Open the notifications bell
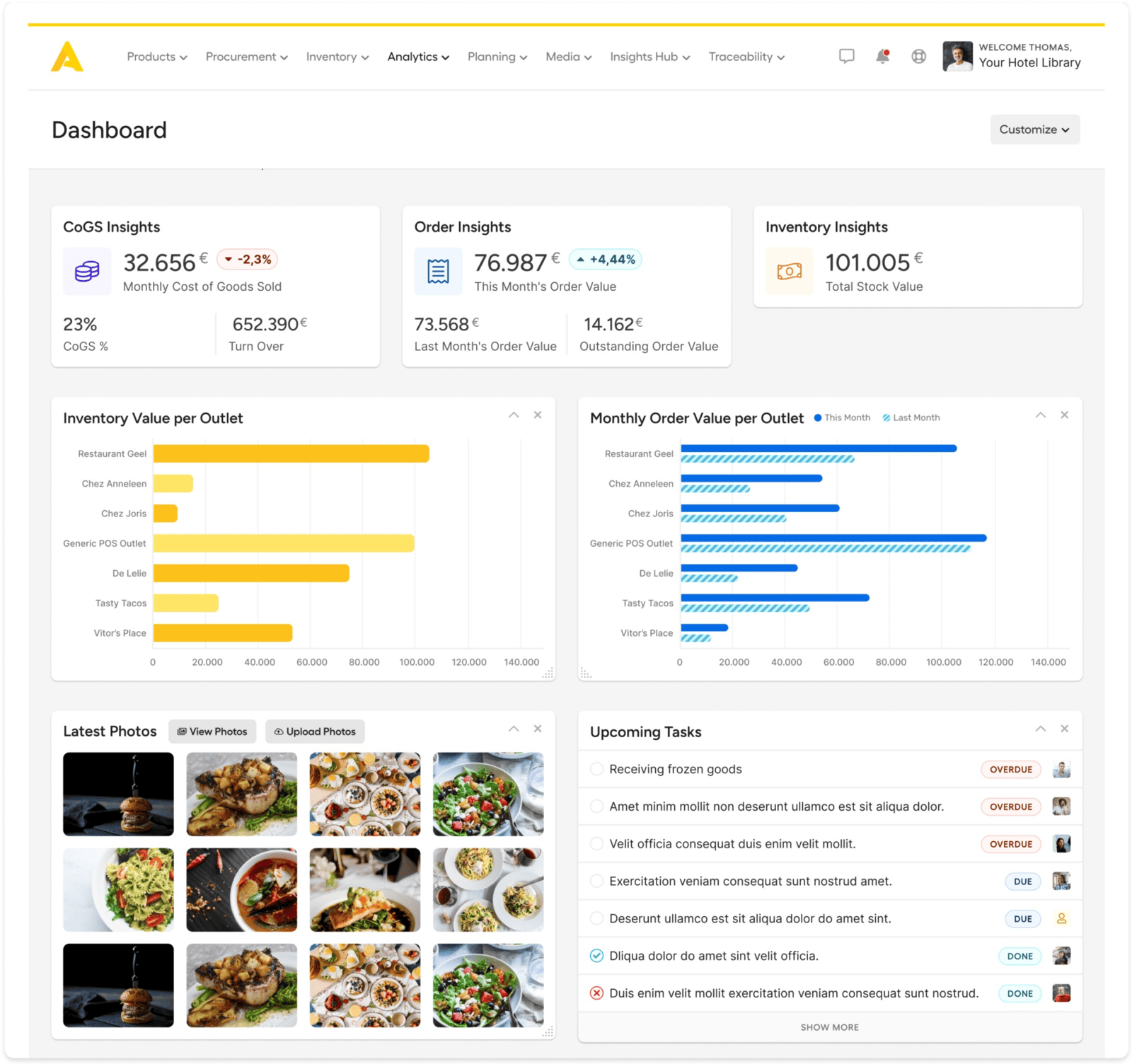The image size is (1132, 1064). [882, 57]
